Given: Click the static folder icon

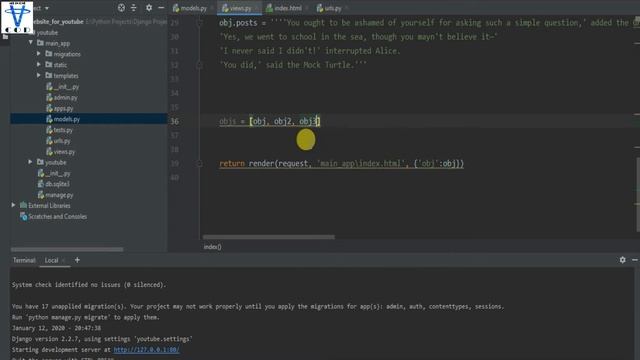Looking at the screenshot, I should 49,64.
